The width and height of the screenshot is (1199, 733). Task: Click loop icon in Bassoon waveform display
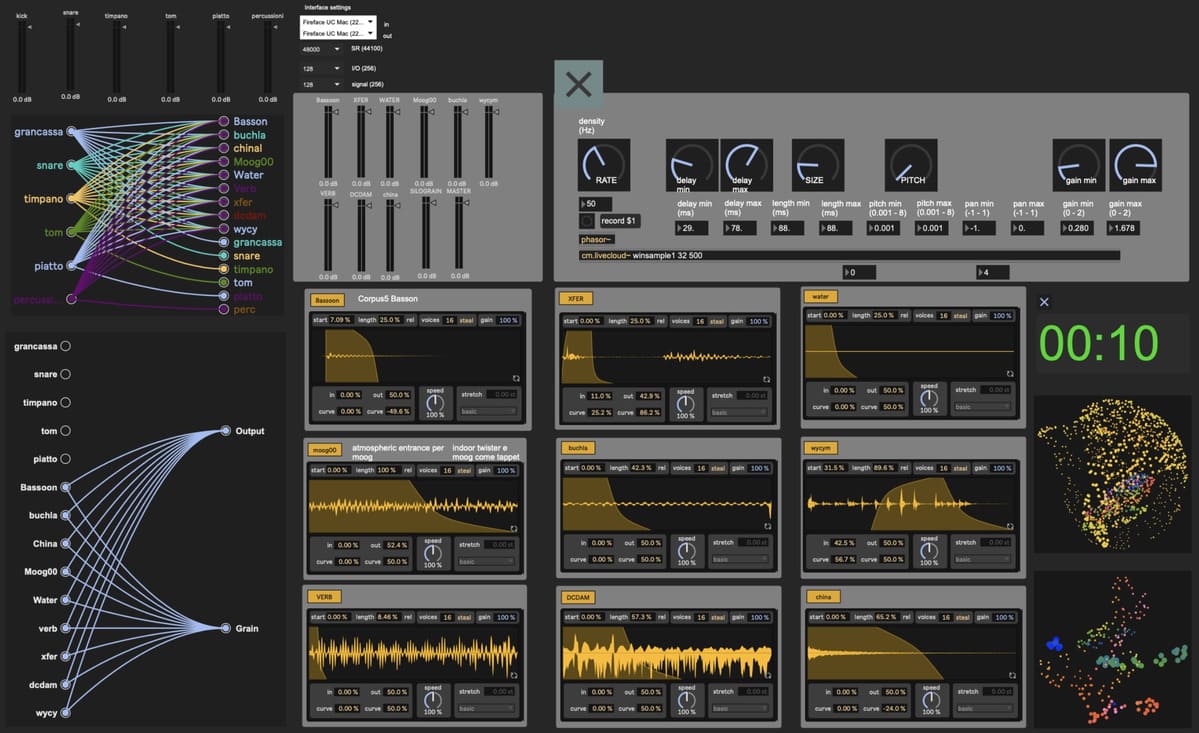coord(516,378)
